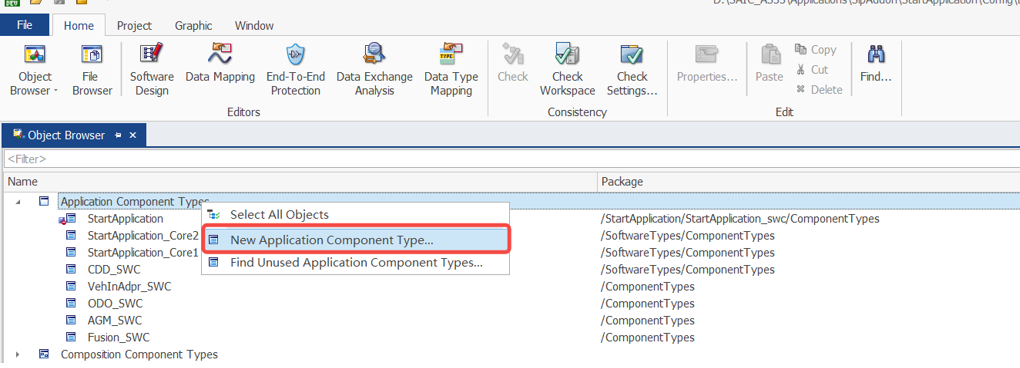The width and height of the screenshot is (1020, 368).
Task: Run Check Workspace
Action: (x=567, y=70)
